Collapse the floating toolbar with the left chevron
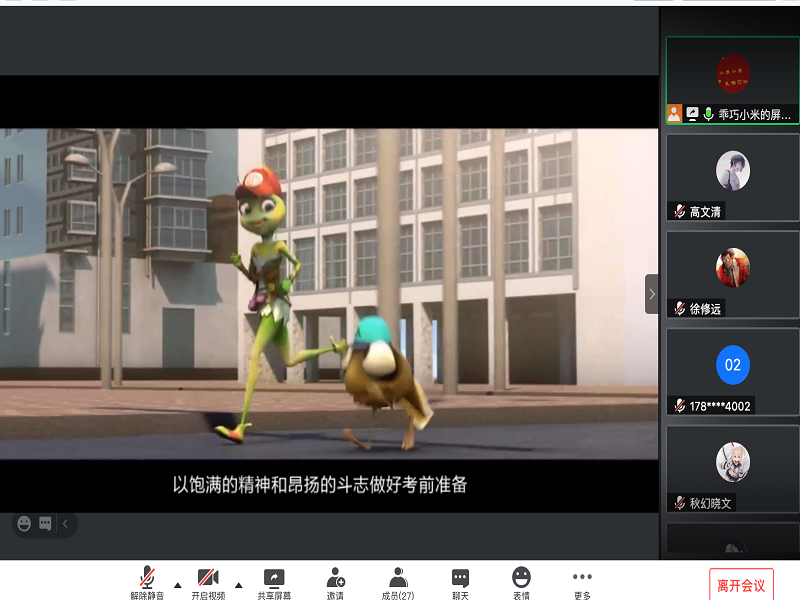The height and width of the screenshot is (600, 800). pos(64,522)
